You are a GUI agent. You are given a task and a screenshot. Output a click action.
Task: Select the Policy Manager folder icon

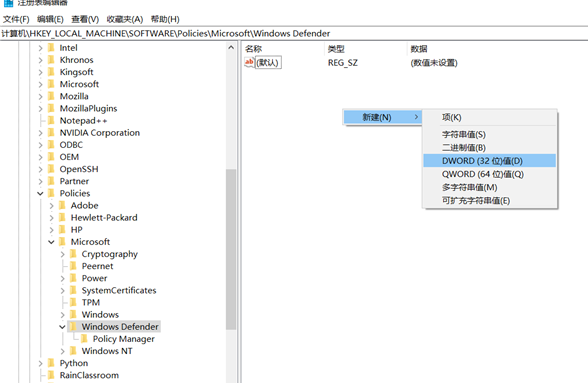(x=84, y=339)
